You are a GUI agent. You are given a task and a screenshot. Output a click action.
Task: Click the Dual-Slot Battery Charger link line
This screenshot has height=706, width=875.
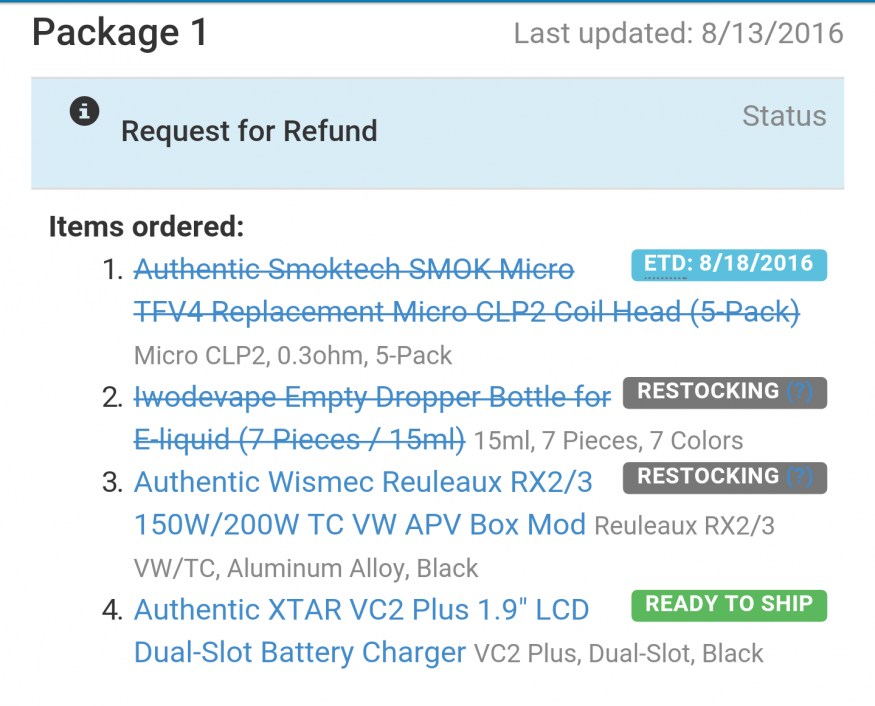(300, 652)
